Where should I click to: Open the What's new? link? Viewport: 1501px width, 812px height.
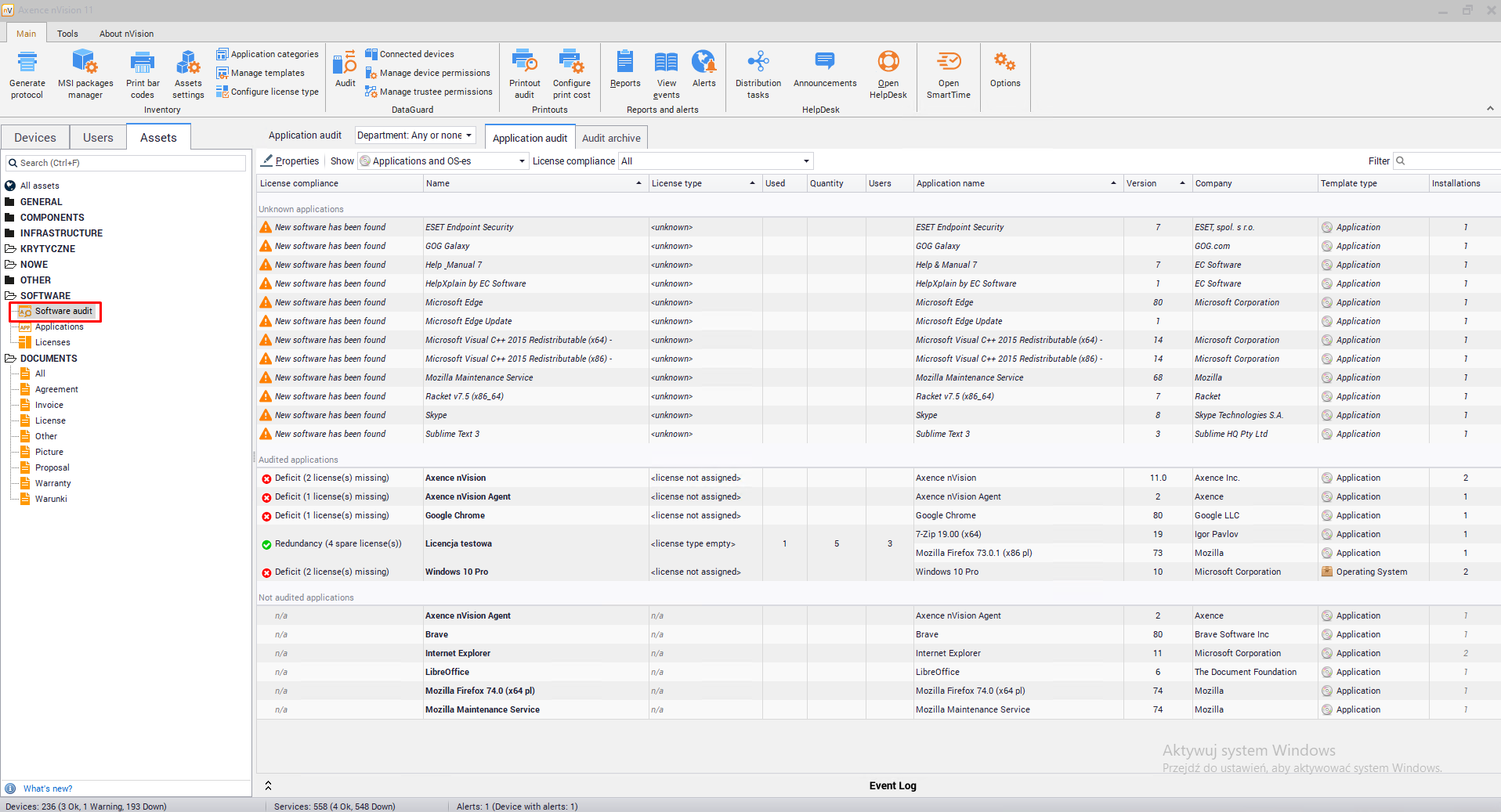click(x=48, y=789)
